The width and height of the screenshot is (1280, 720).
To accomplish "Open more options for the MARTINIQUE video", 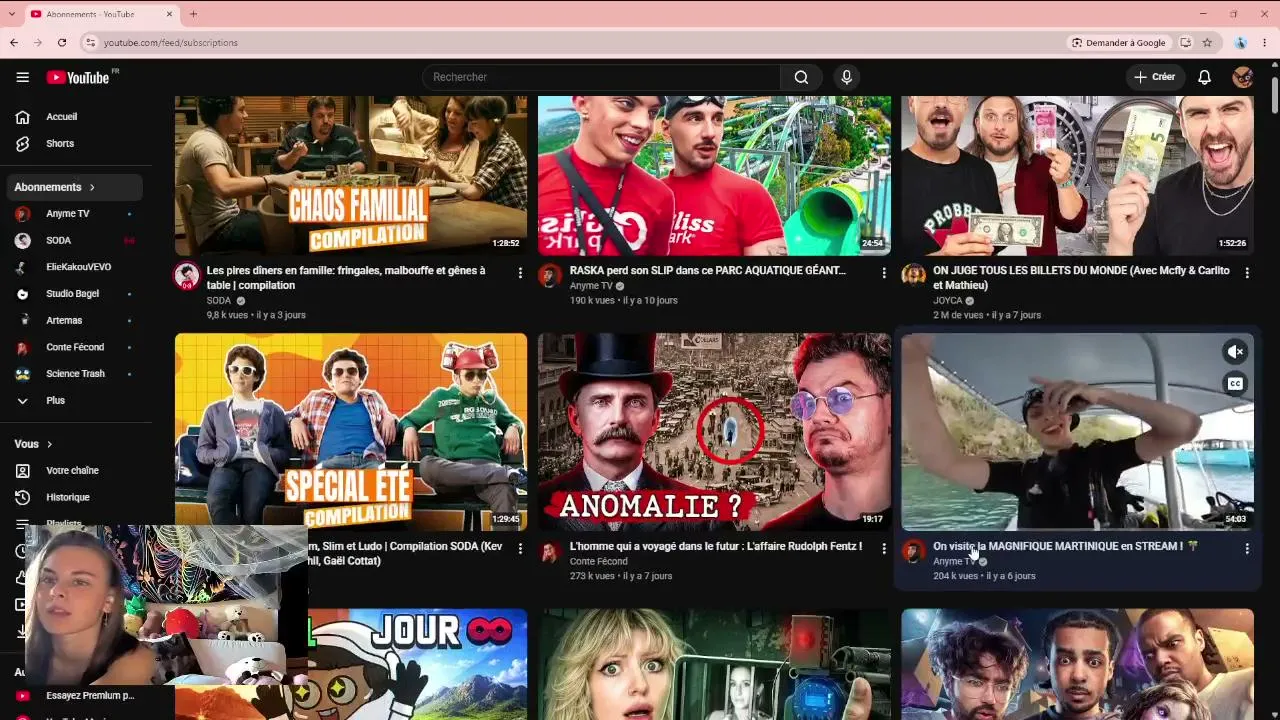I will (1246, 548).
